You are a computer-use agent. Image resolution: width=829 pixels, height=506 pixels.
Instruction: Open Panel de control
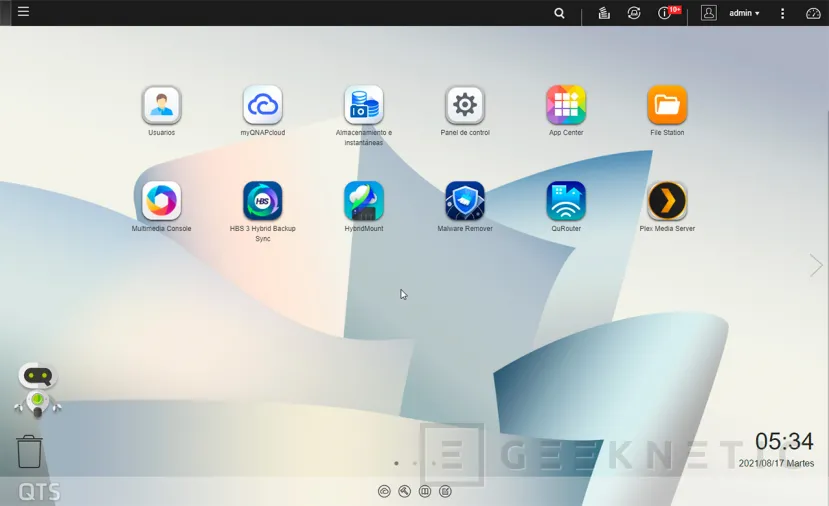point(465,105)
